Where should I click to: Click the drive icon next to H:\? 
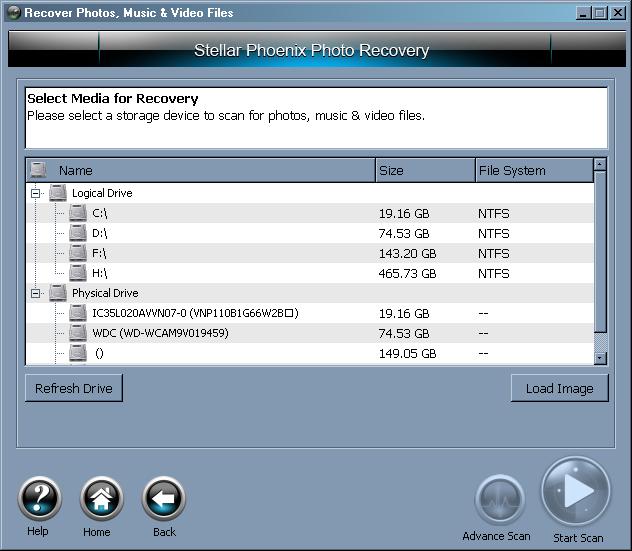click(x=78, y=273)
